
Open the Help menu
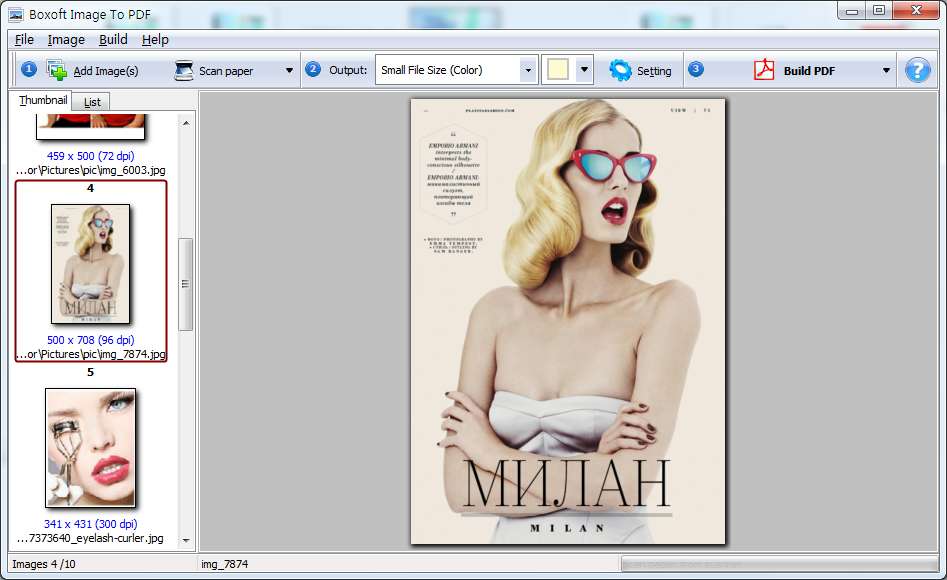155,39
